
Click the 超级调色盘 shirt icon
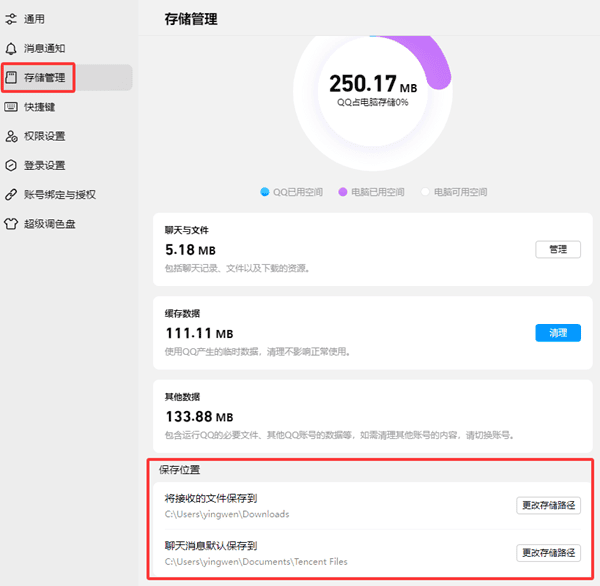tap(12, 224)
